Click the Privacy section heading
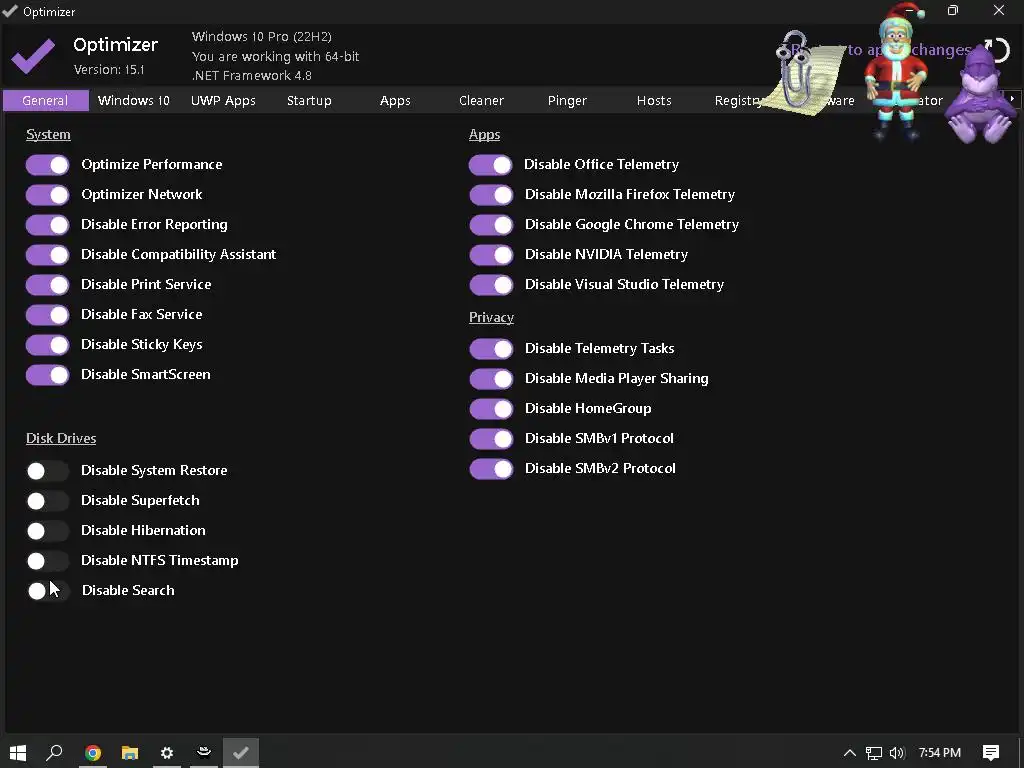 pos(491,317)
